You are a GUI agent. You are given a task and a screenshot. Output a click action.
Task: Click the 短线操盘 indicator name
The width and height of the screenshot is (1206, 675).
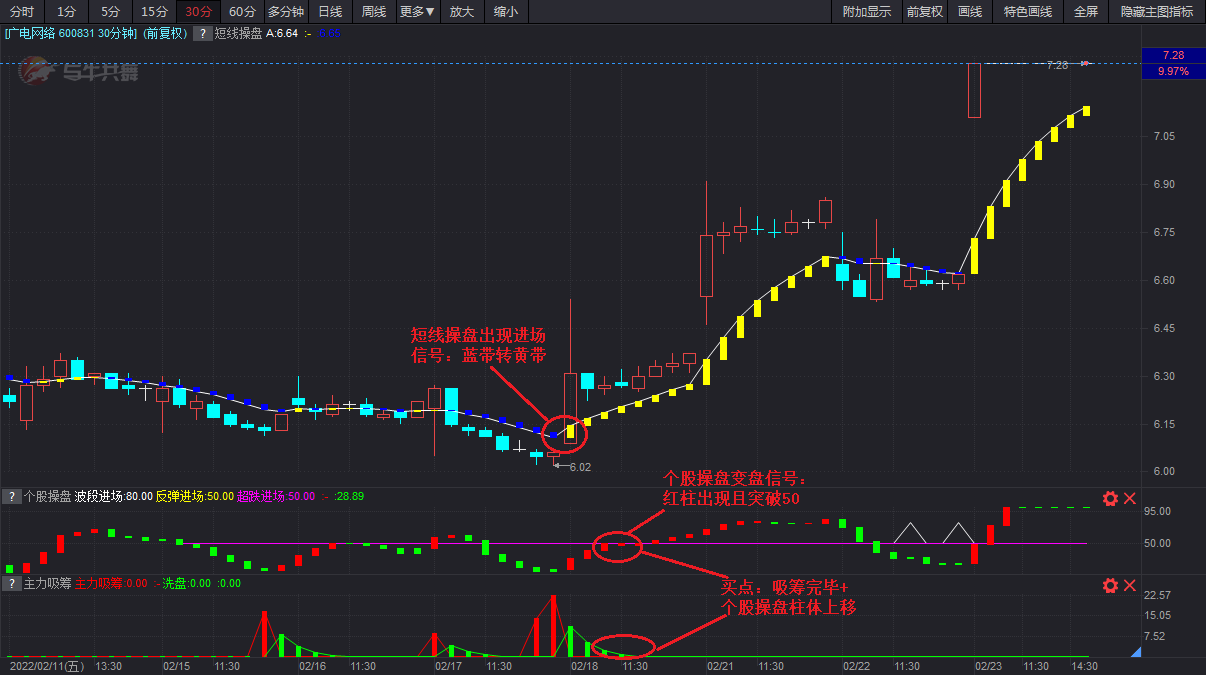click(x=238, y=33)
